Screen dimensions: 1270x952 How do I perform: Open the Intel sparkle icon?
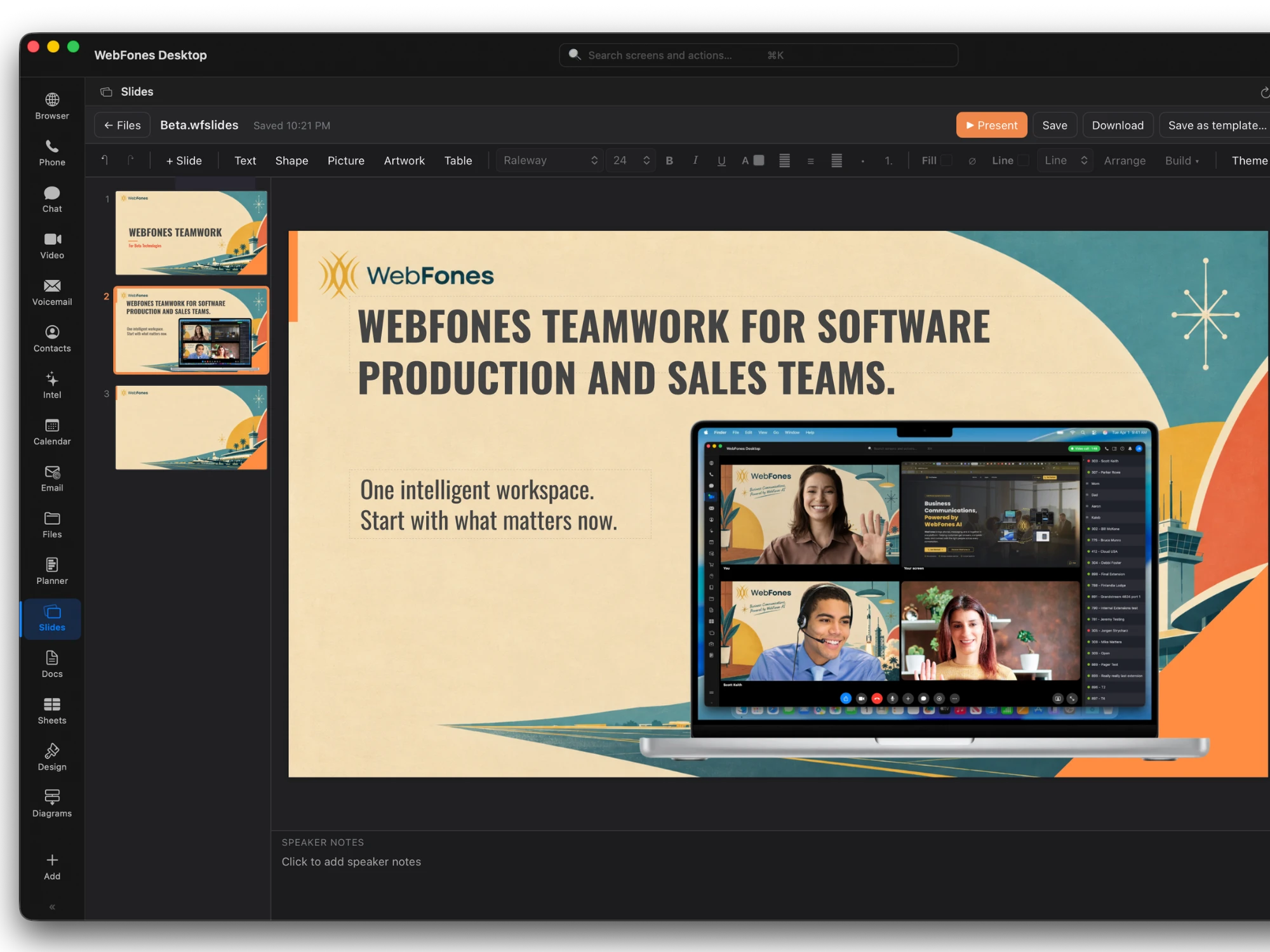[x=52, y=385]
